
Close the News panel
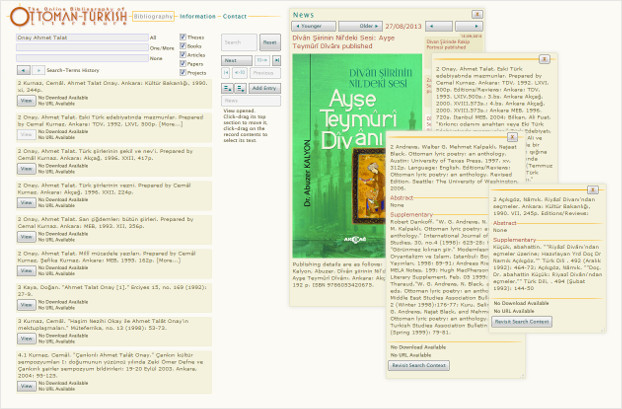click(477, 14)
